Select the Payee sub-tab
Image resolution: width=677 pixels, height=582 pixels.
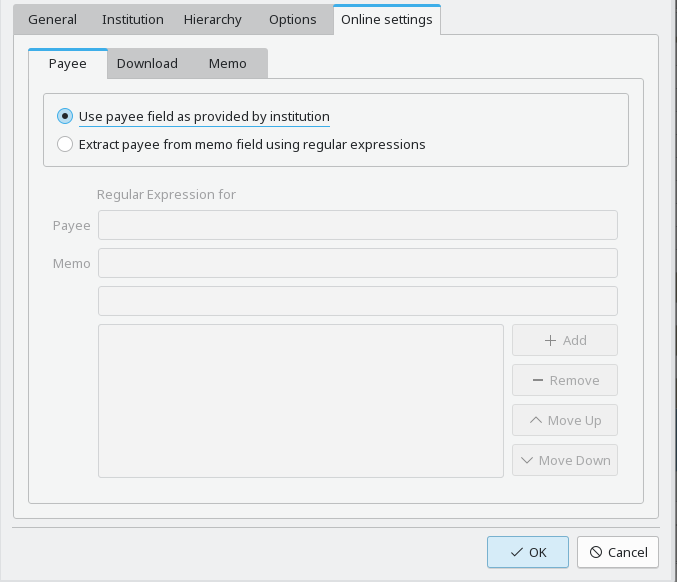67,63
